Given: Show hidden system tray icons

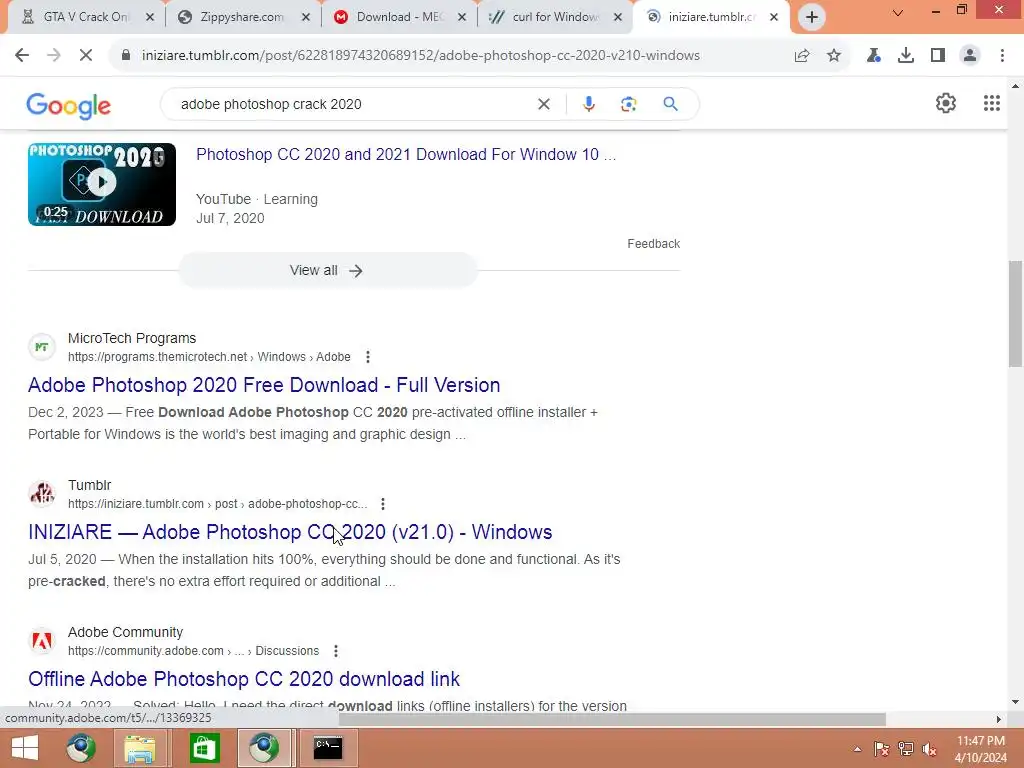Looking at the screenshot, I should pyautogui.click(x=857, y=749).
